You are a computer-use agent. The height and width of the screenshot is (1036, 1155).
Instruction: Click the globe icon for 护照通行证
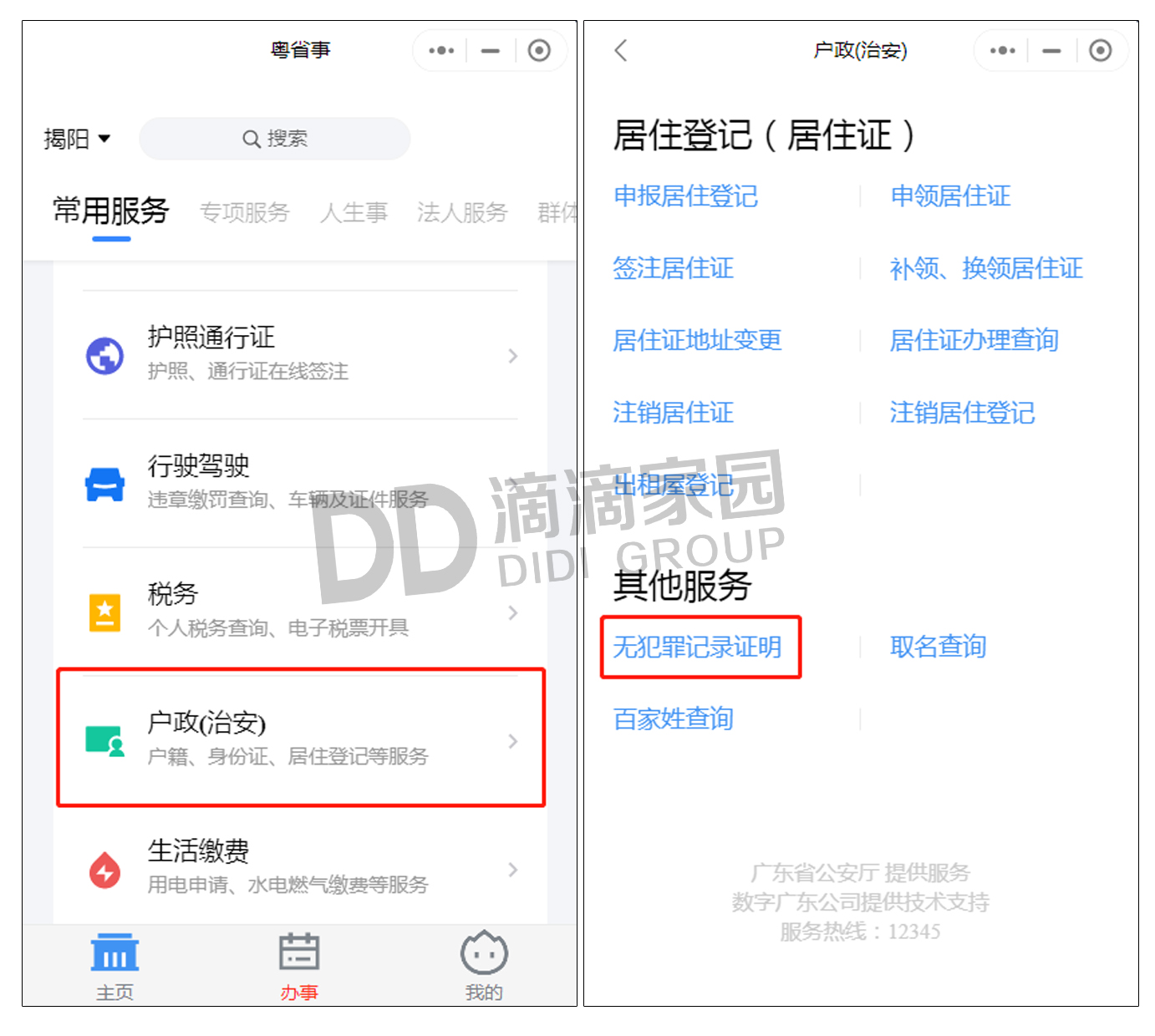(x=105, y=356)
